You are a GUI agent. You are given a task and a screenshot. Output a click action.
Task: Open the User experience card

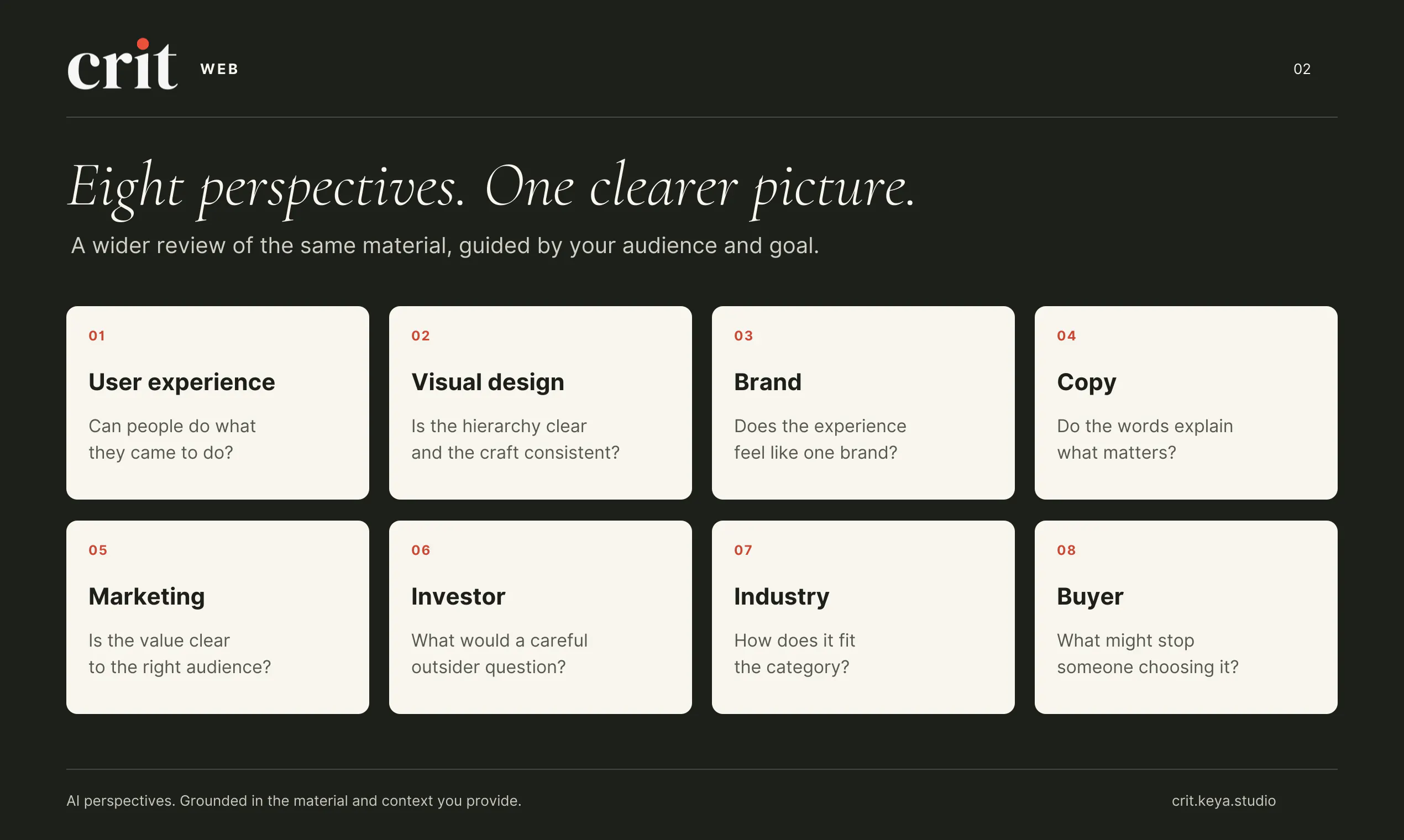217,402
